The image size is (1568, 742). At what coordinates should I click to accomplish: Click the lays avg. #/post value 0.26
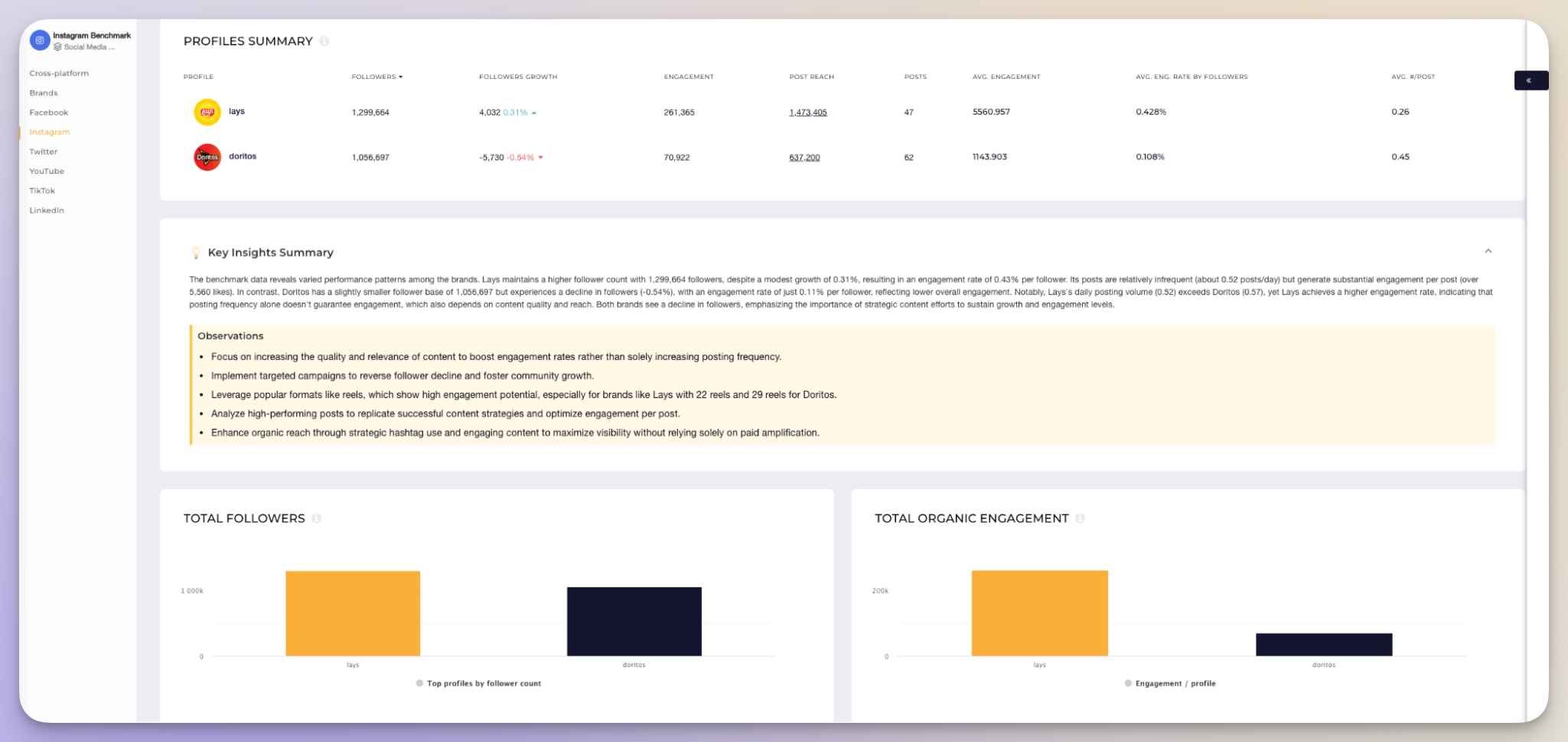pyautogui.click(x=1400, y=112)
